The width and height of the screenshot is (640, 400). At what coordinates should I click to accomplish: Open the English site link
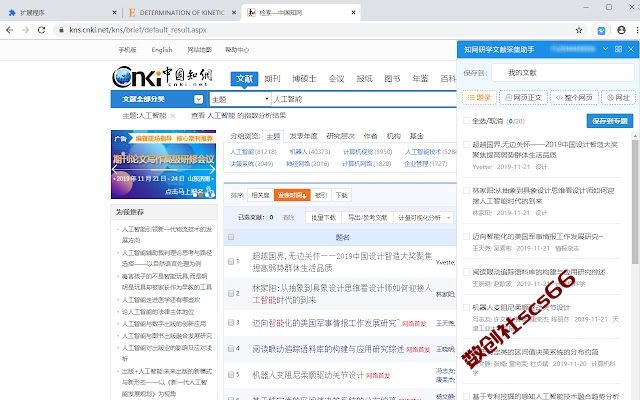click(162, 50)
